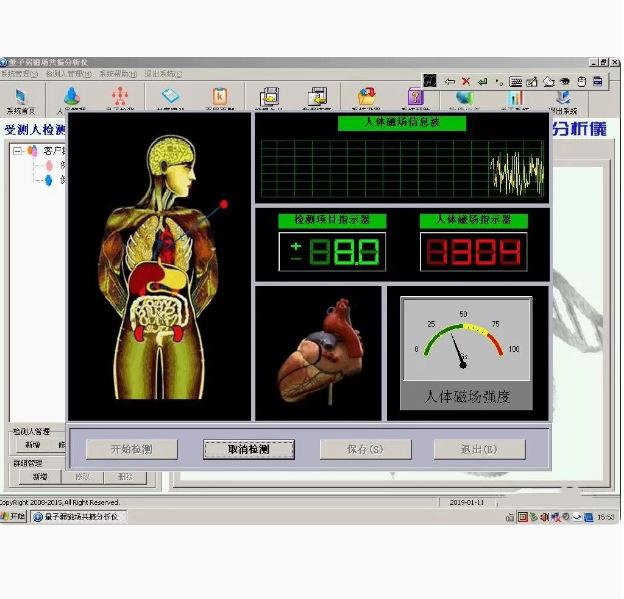Click the blue book toolbar icon
The width and height of the screenshot is (624, 599).
point(171,96)
